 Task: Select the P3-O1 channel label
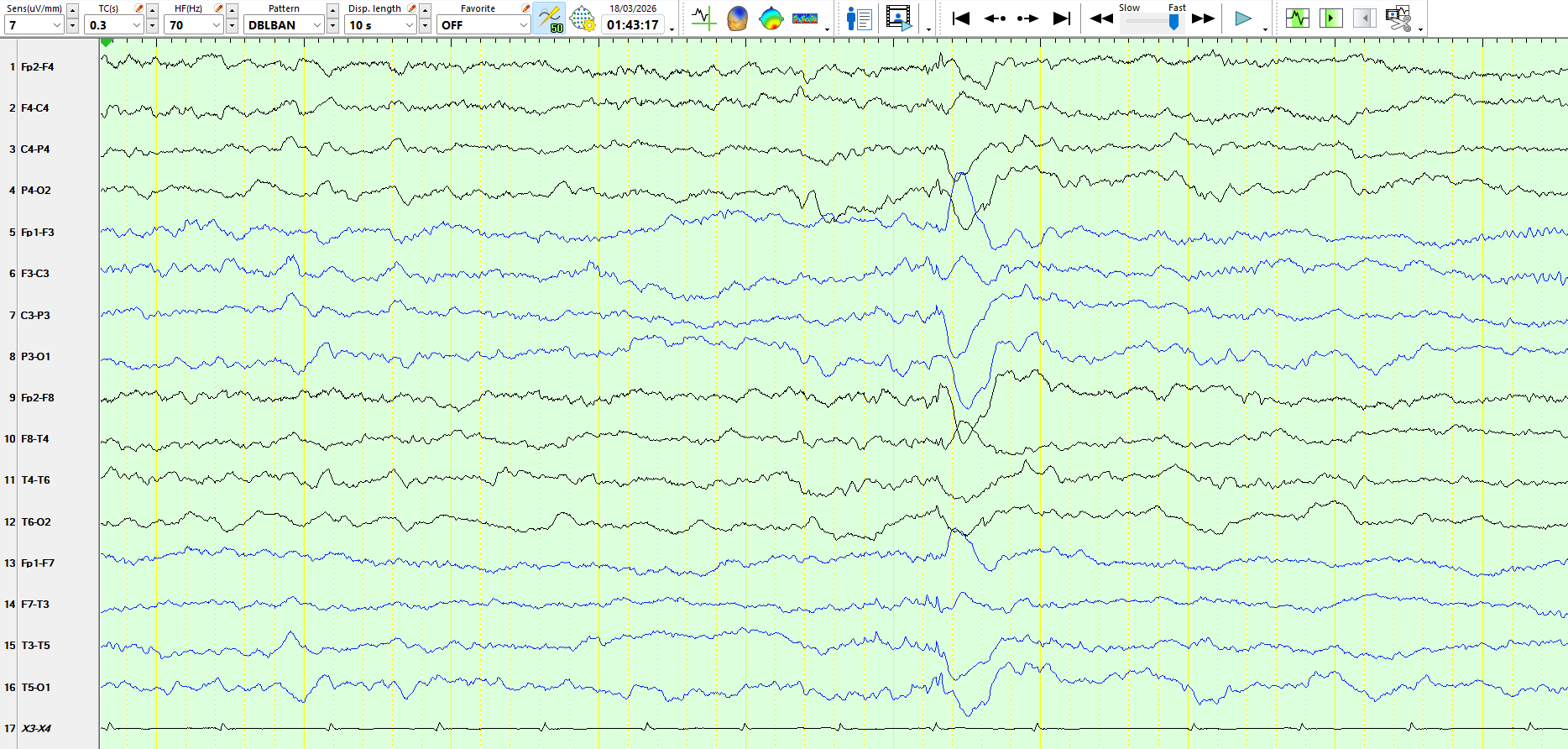[35, 357]
